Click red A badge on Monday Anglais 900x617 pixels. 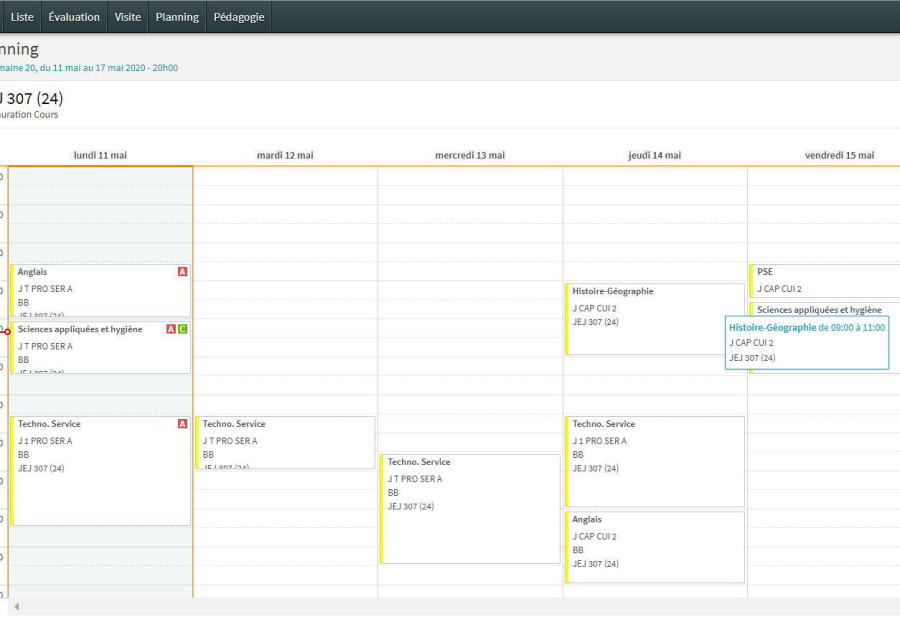tap(182, 272)
